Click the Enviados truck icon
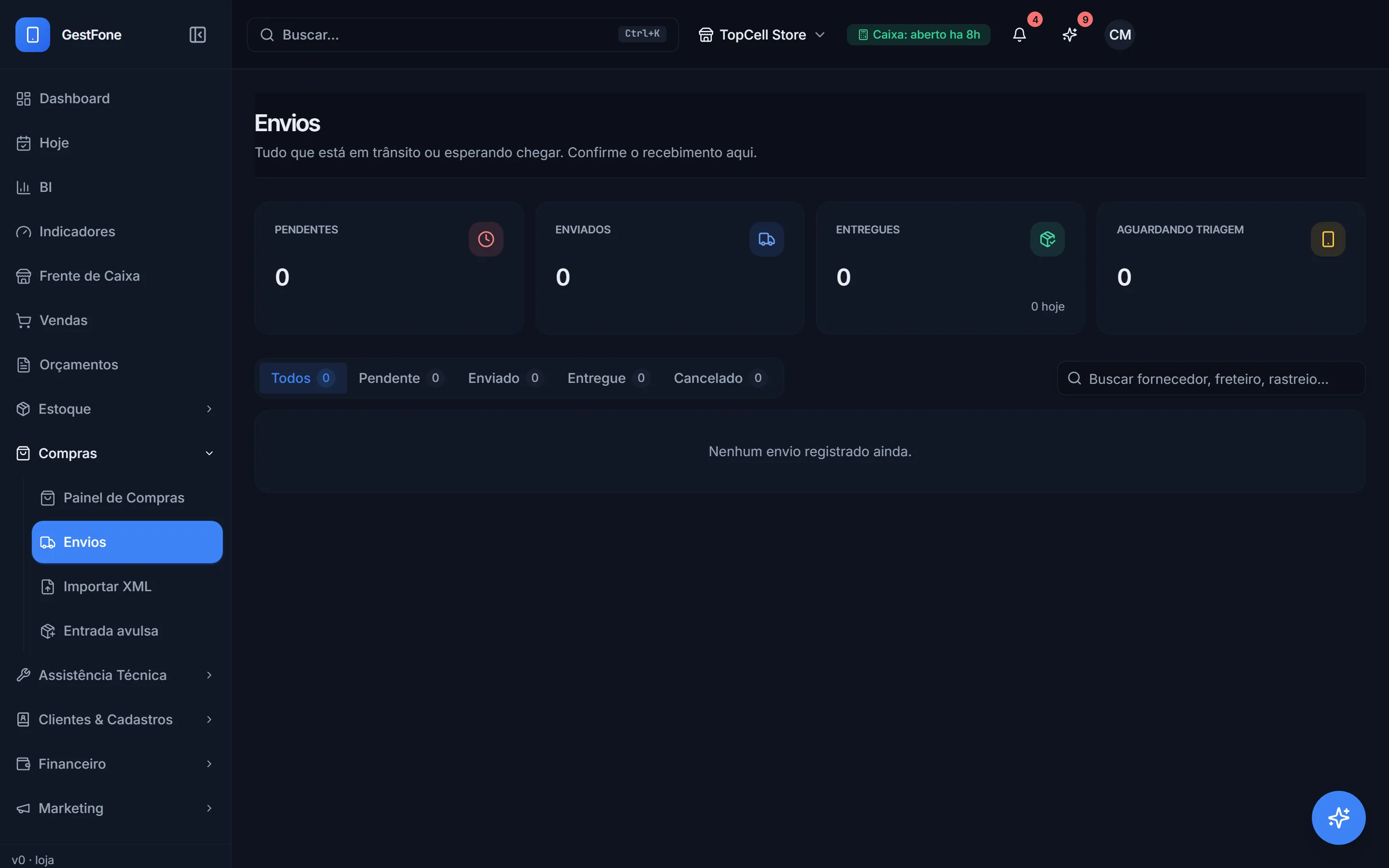The height and width of the screenshot is (868, 1389). click(x=767, y=239)
